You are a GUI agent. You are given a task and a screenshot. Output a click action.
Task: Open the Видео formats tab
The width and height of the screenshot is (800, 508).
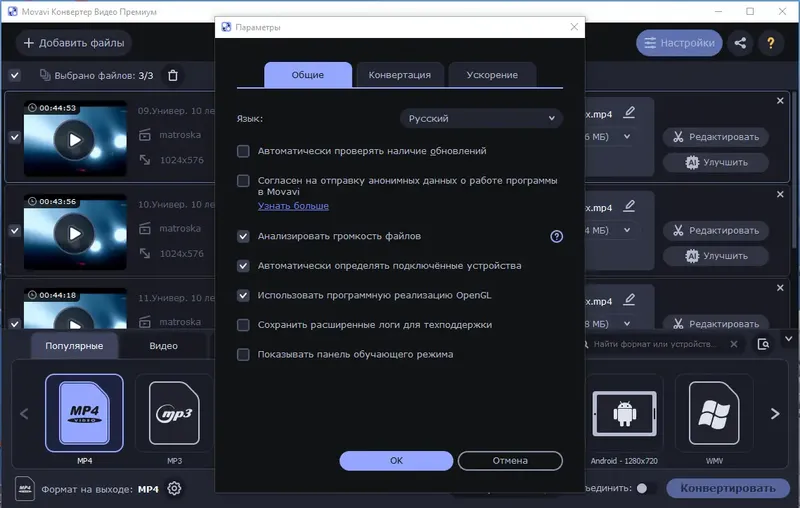pos(163,345)
